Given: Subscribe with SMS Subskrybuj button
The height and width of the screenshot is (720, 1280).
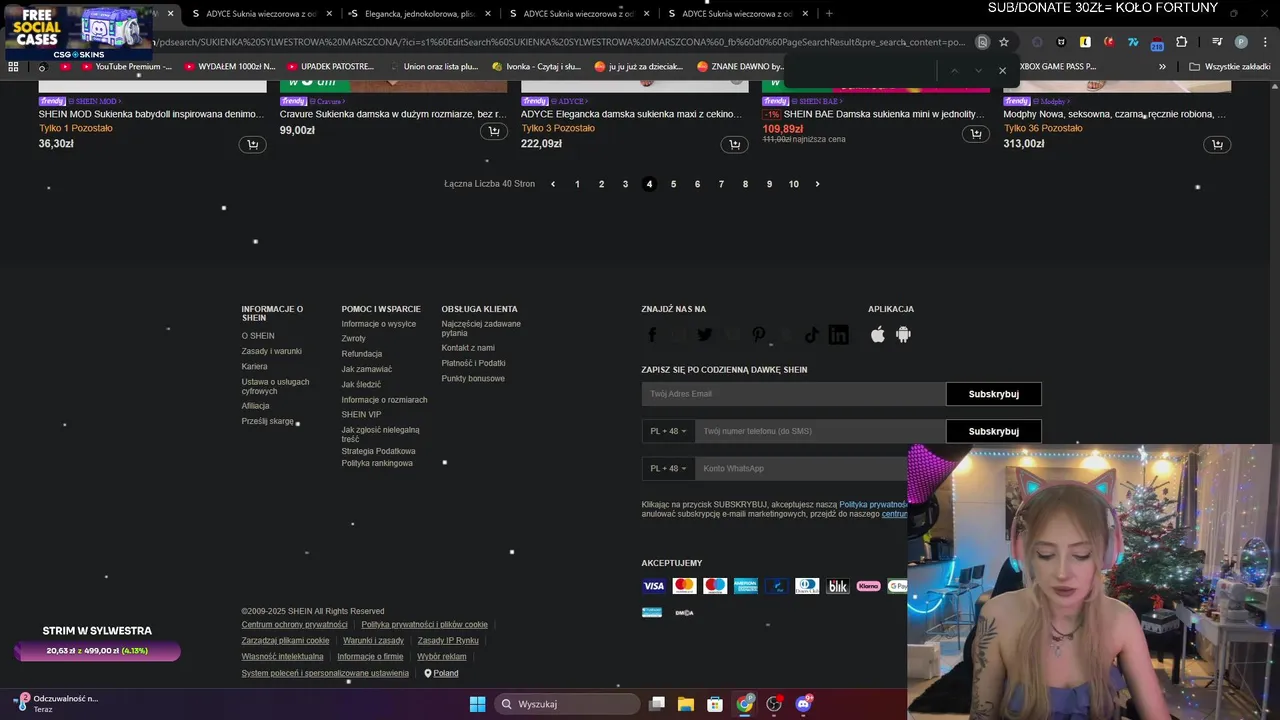Looking at the screenshot, I should 993,431.
